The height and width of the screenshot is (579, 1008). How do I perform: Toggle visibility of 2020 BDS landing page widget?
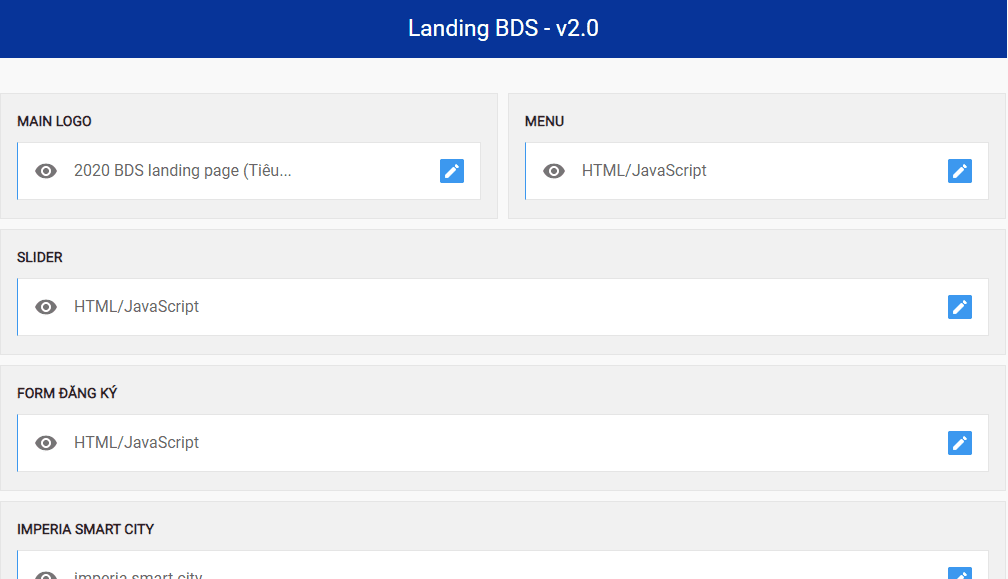46,171
